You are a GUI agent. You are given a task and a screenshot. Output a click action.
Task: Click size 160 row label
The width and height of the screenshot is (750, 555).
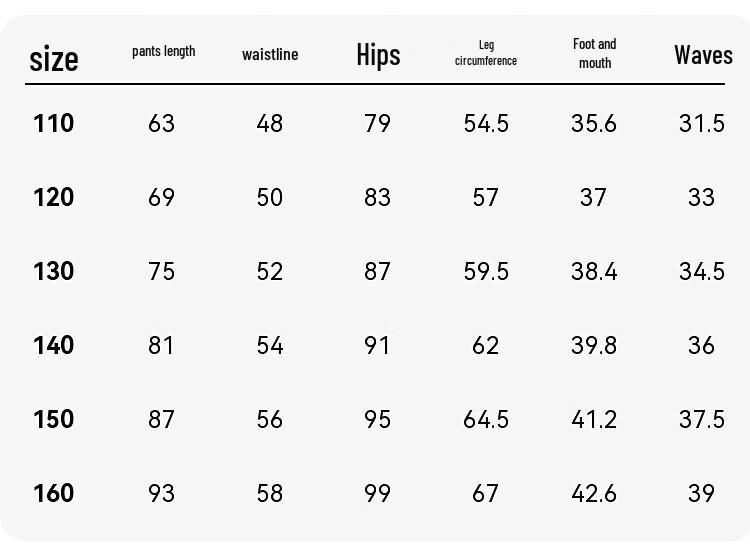click(x=54, y=493)
